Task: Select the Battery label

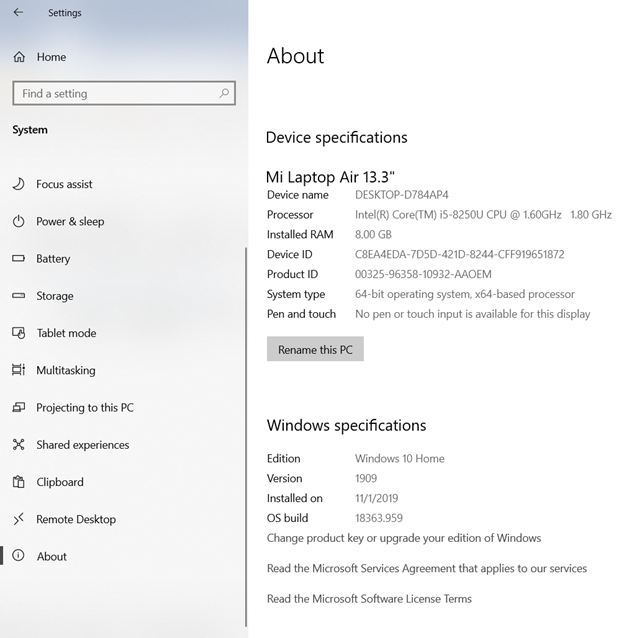Action: click(x=53, y=259)
